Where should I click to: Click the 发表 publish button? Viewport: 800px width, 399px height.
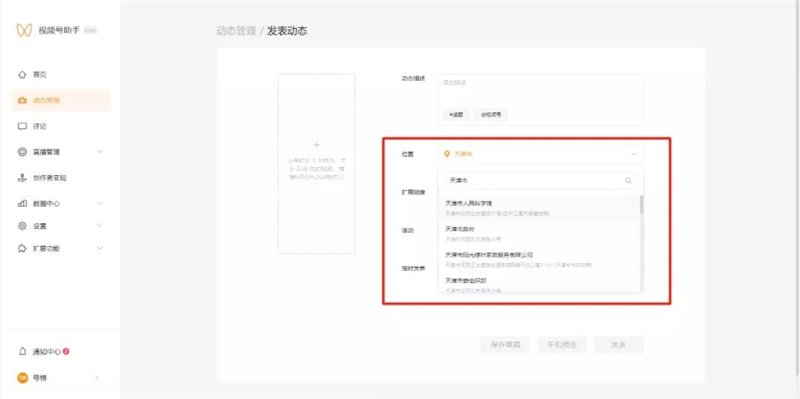pyautogui.click(x=618, y=345)
